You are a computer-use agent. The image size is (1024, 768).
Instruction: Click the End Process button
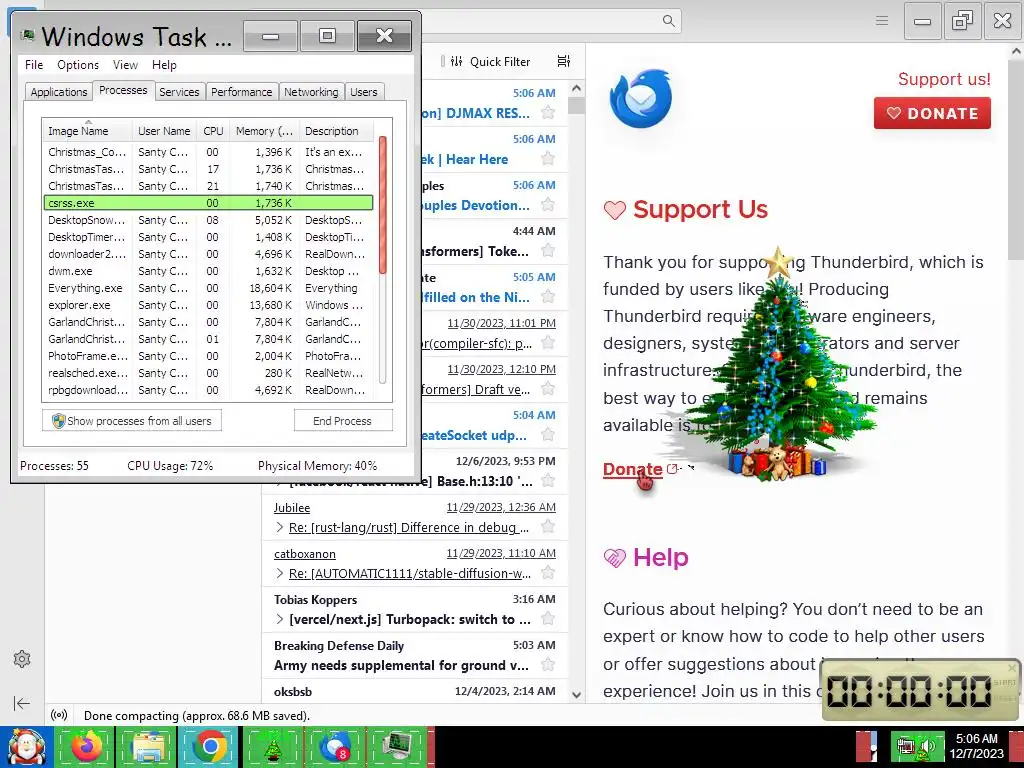click(343, 421)
